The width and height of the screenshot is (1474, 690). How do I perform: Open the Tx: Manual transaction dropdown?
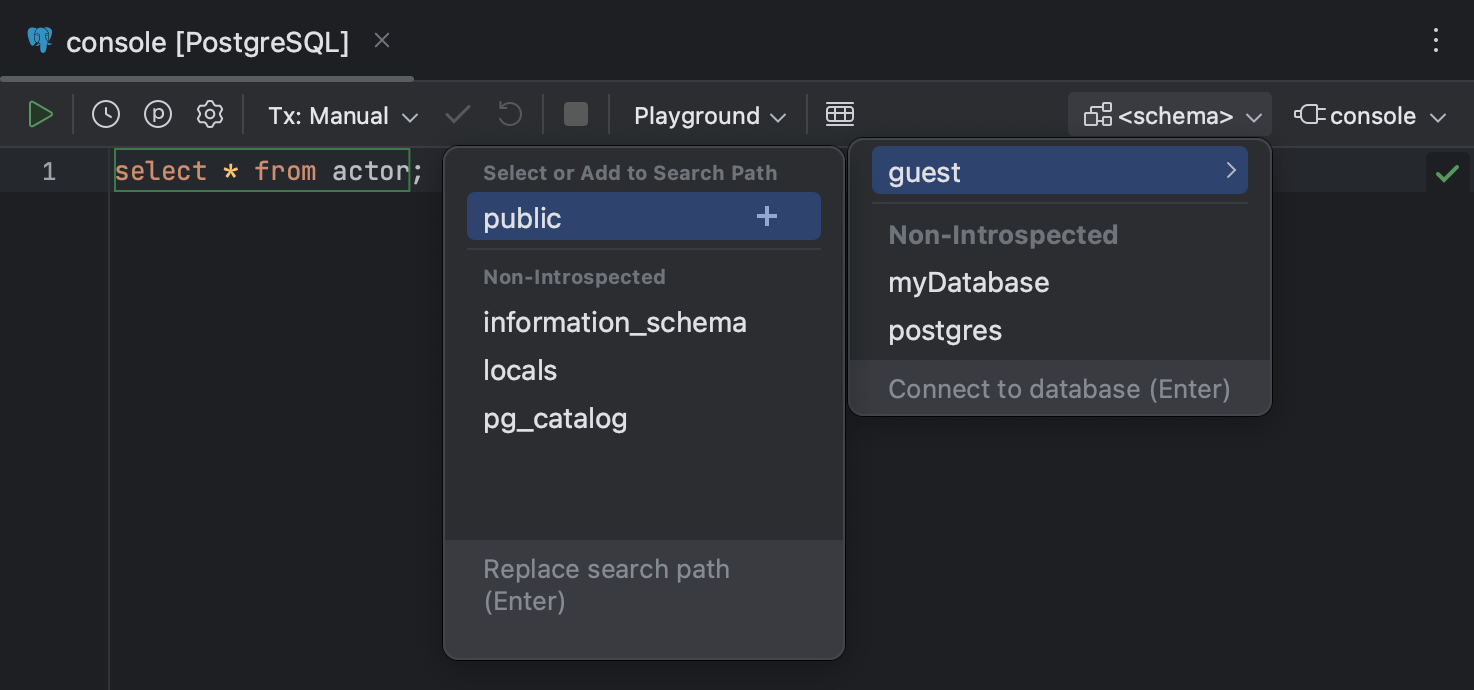pos(342,114)
